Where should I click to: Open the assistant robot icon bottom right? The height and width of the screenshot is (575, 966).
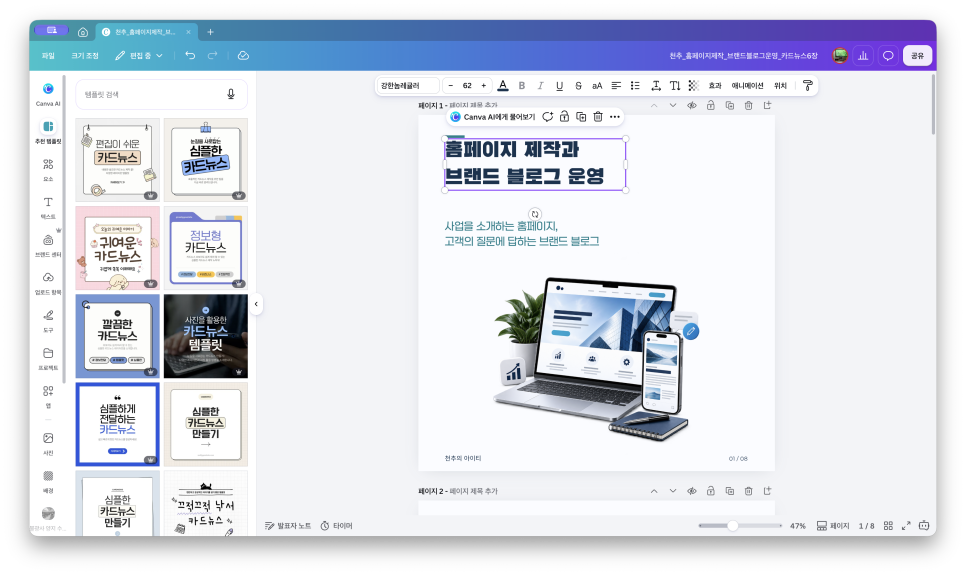point(924,526)
